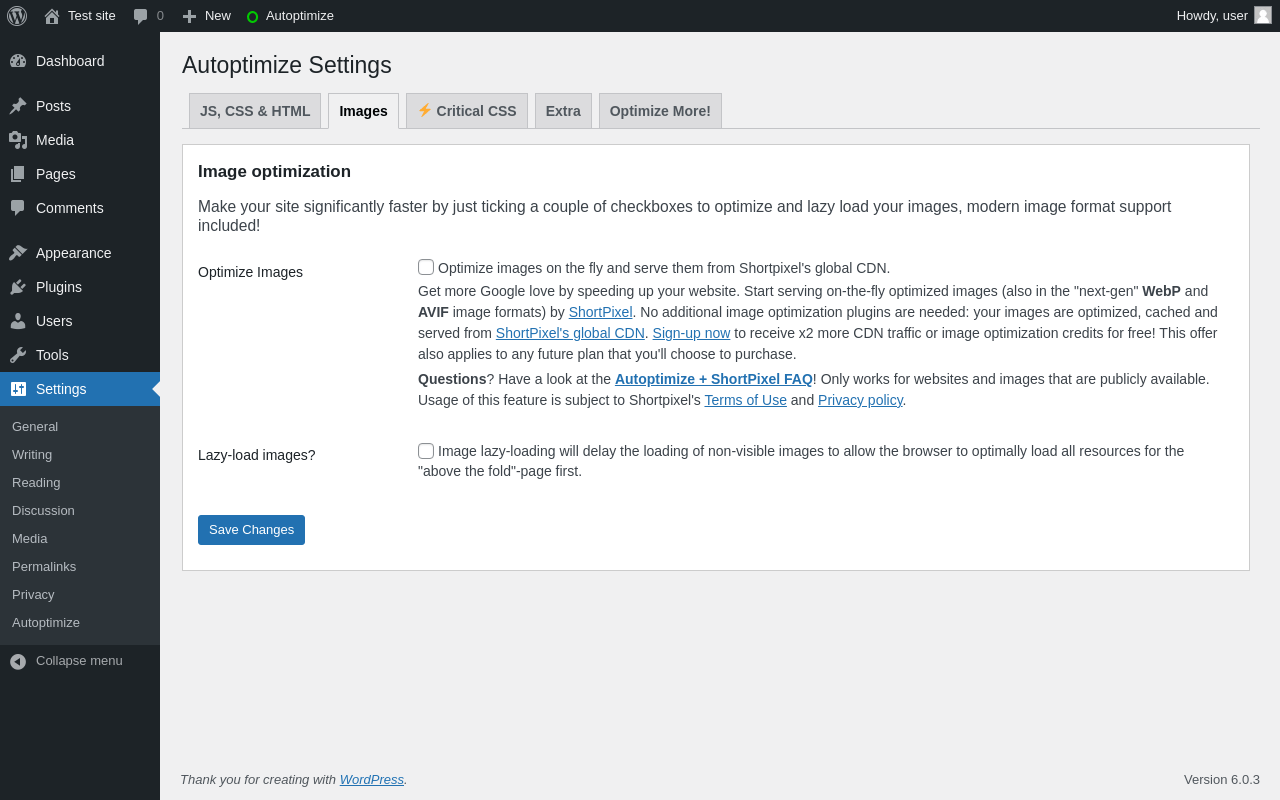Open the Extra settings tab
1280x800 pixels.
(563, 111)
